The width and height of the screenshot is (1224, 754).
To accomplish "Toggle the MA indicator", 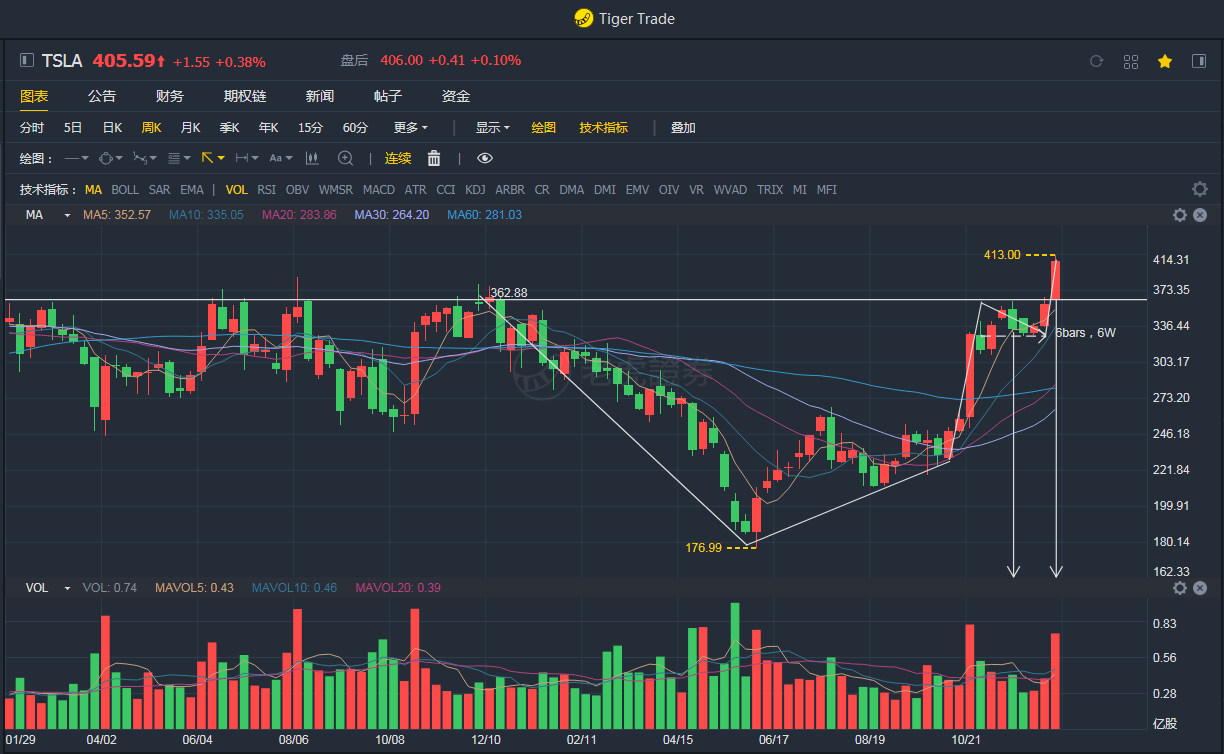I will point(93,189).
